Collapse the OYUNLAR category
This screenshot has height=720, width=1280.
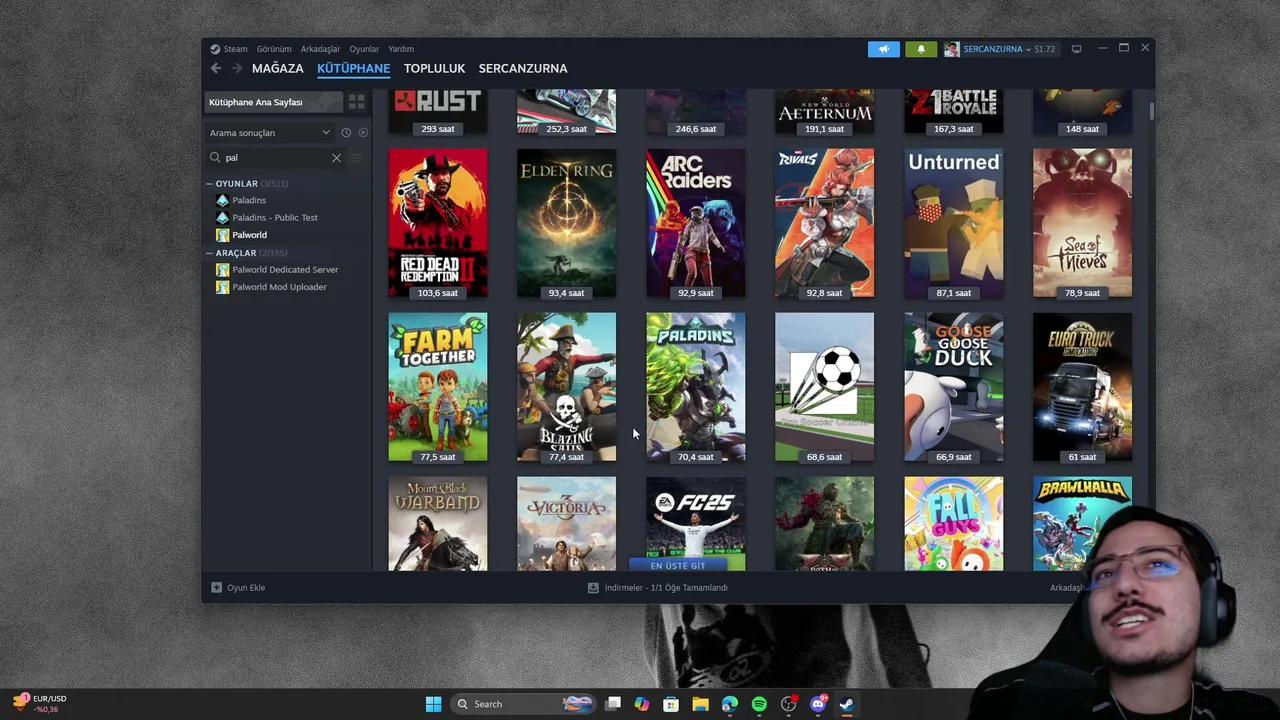click(210, 184)
